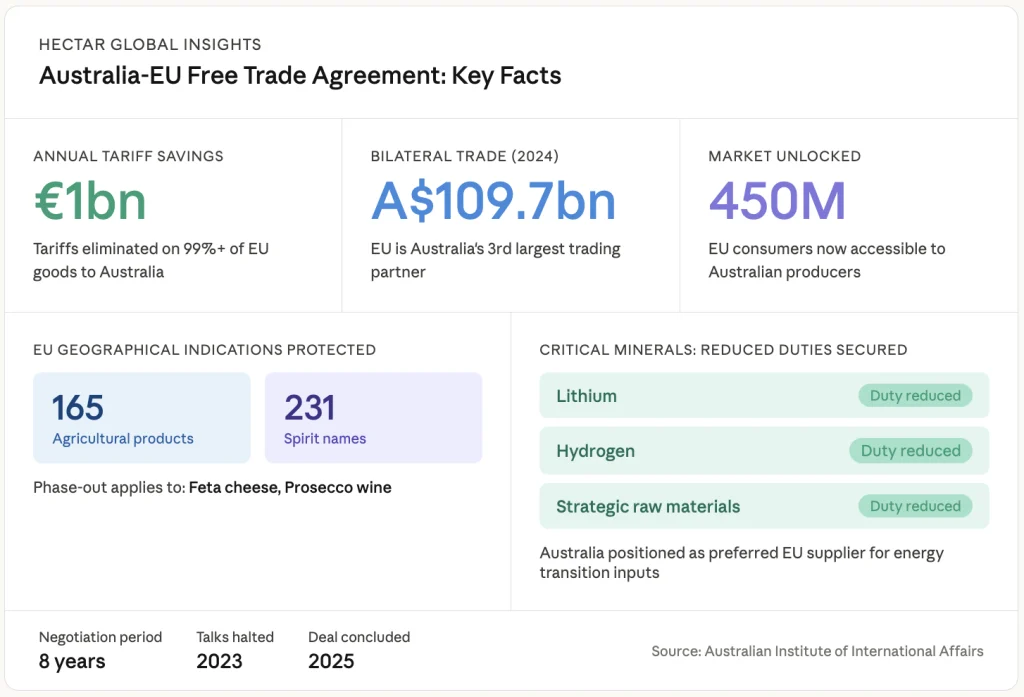The height and width of the screenshot is (697, 1024).
Task: Click 'Source: Australian Institute of International Affairs'
Action: [x=817, y=651]
